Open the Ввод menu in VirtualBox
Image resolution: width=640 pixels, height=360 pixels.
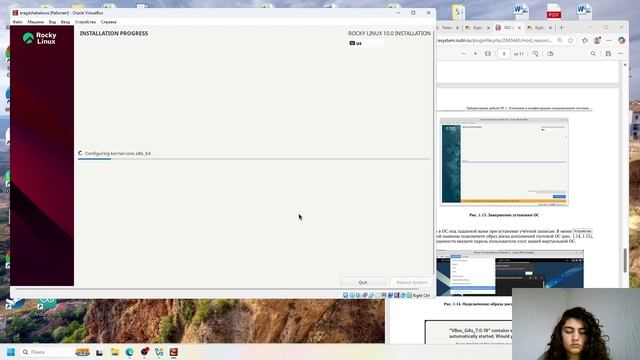[65, 22]
